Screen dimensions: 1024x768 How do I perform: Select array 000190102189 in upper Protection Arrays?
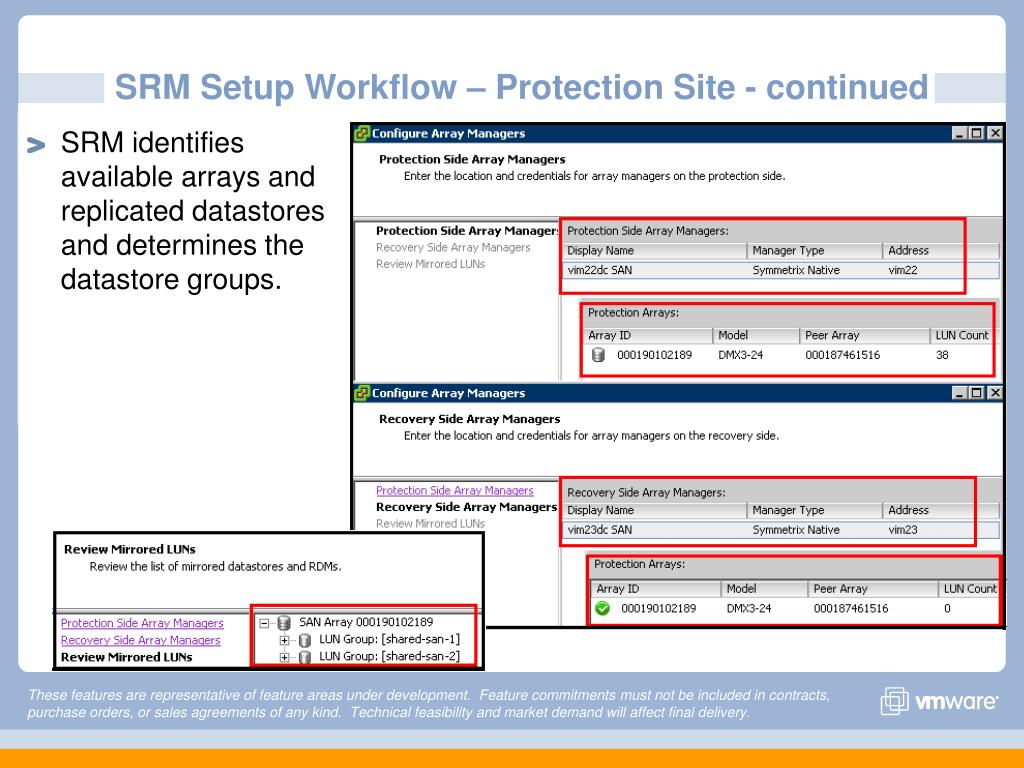coord(654,355)
